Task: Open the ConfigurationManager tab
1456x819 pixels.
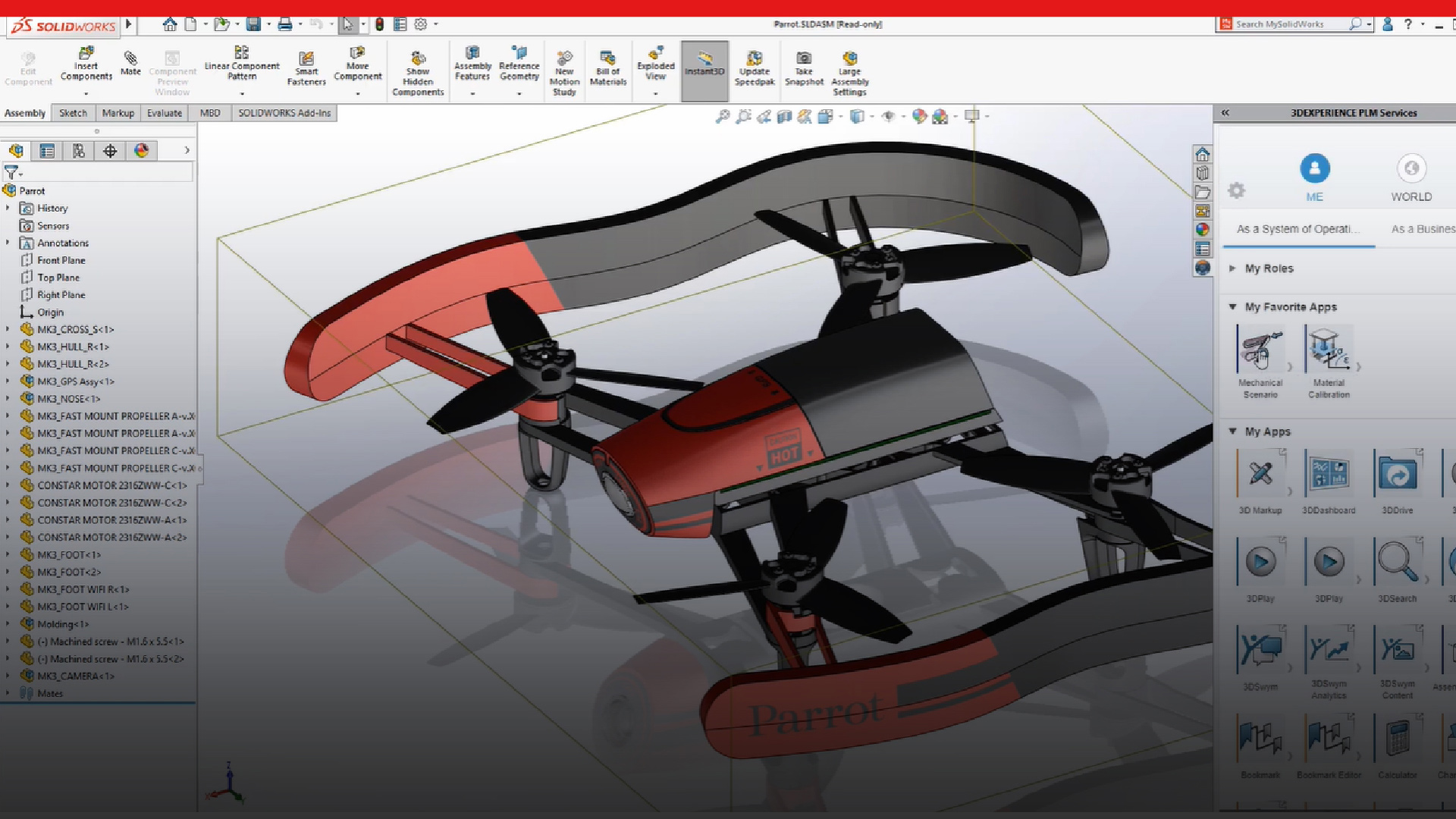Action: click(79, 151)
